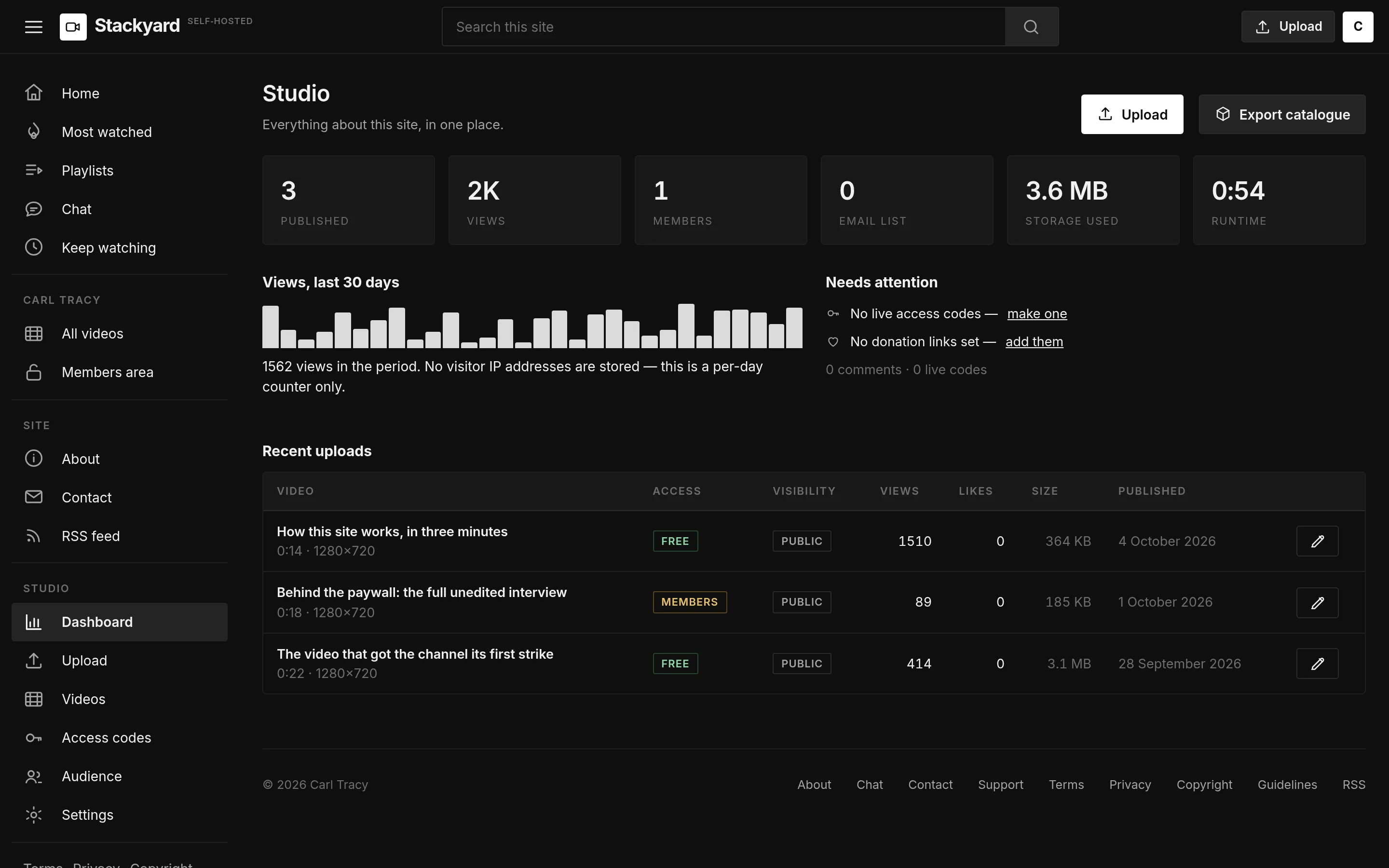Click footer Support link
This screenshot has height=868, width=1389.
pyautogui.click(x=1000, y=785)
